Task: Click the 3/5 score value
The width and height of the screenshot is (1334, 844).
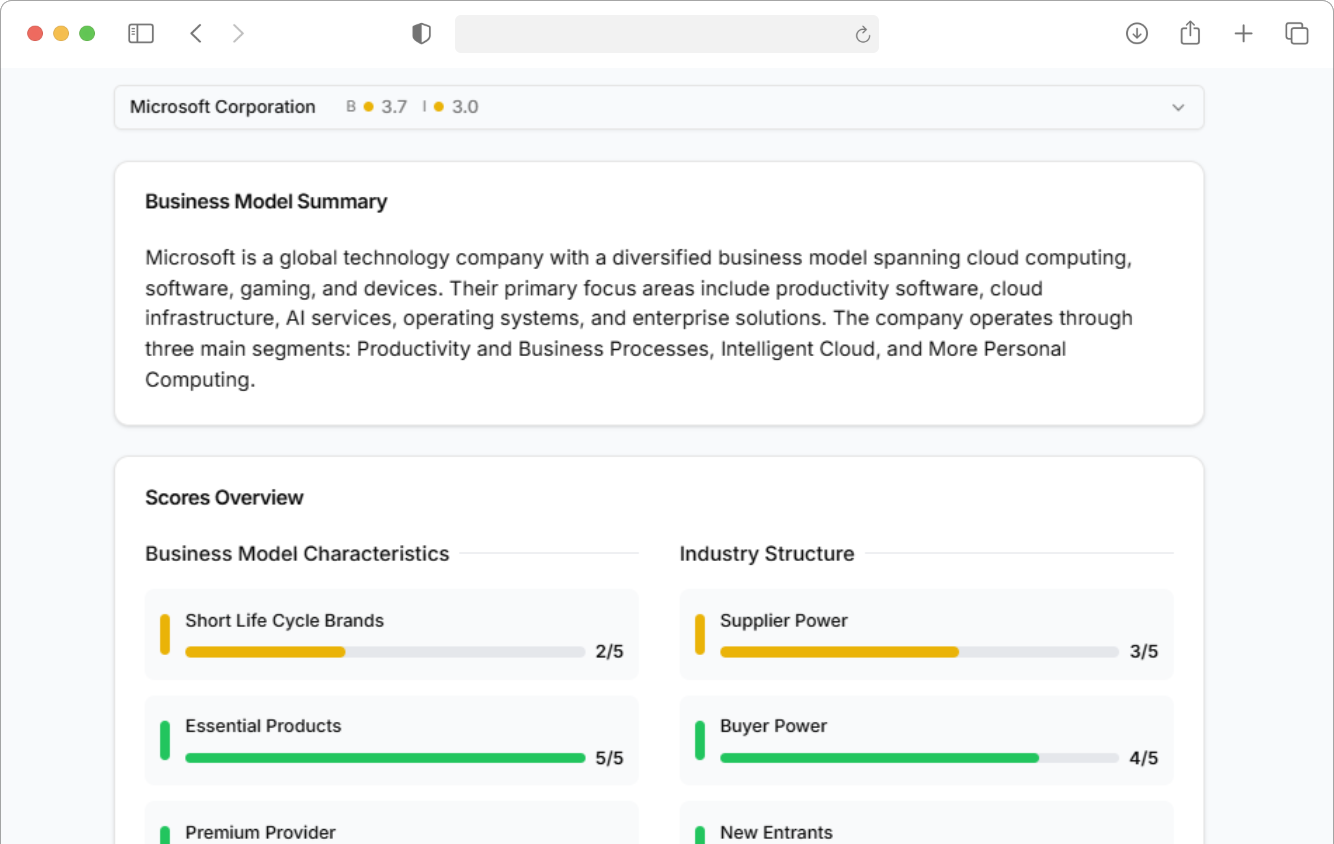Action: [x=1144, y=652]
